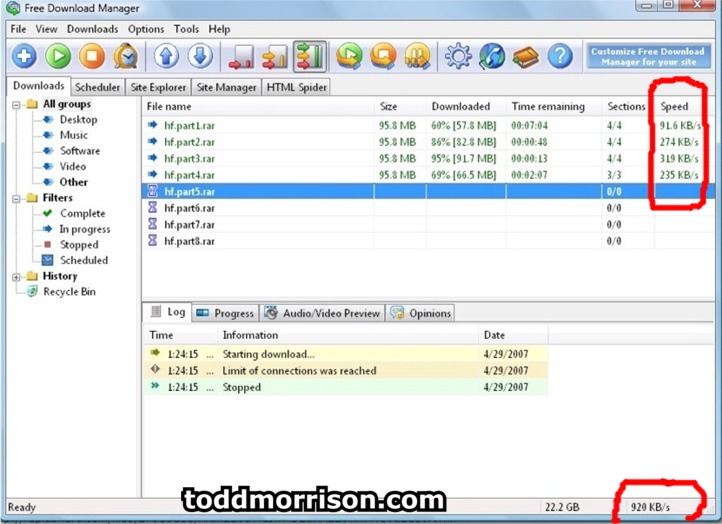Select light traffic usage mode icon
This screenshot has width=722, height=524.
pyautogui.click(x=241, y=57)
